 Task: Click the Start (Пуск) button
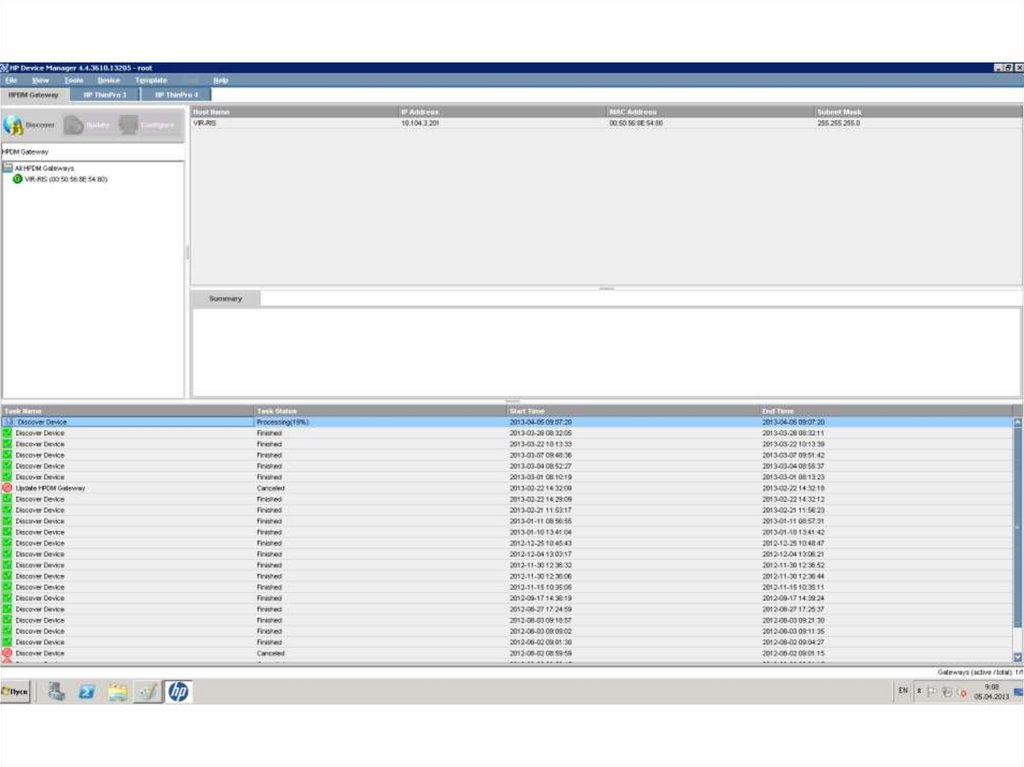point(15,691)
